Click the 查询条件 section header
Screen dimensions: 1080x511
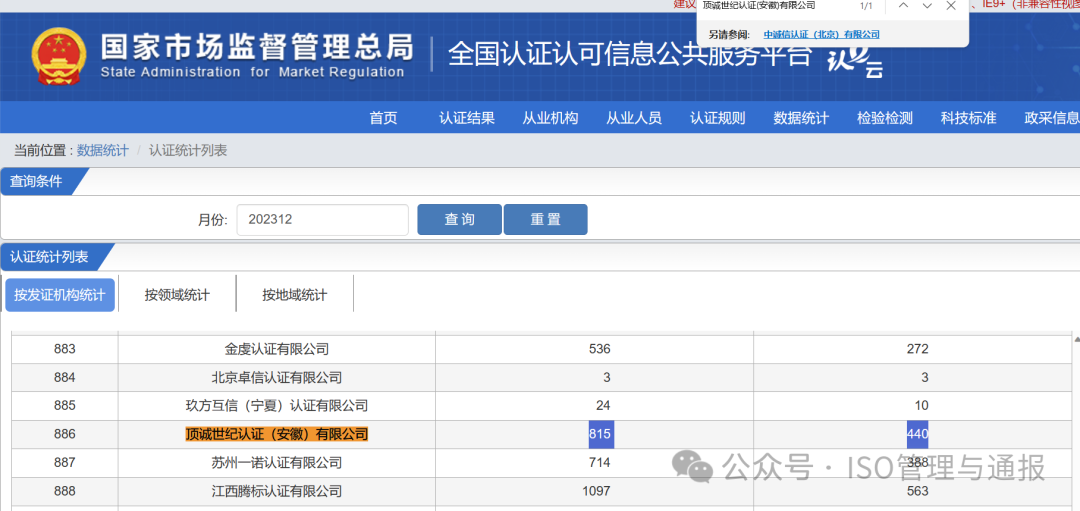click(37, 182)
